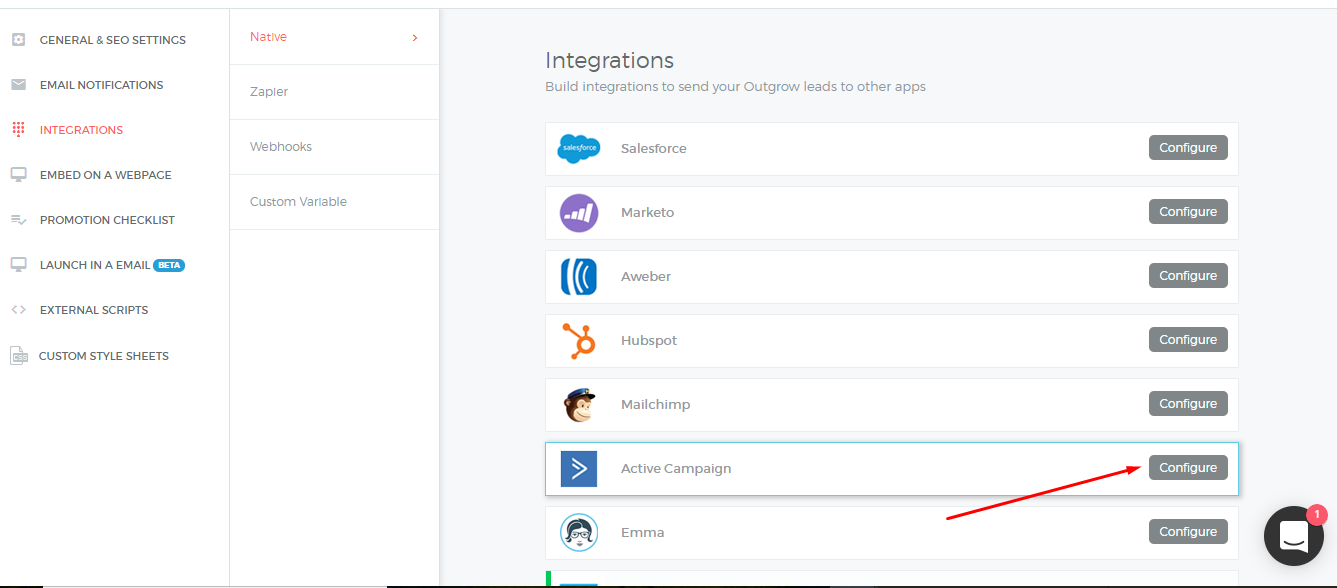The width and height of the screenshot is (1337, 588).
Task: Switch to the Webhooks tab
Action: tap(334, 147)
